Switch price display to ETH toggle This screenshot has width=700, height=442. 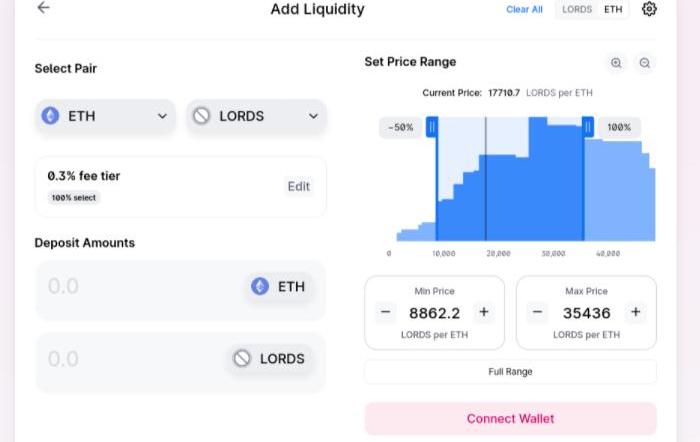pyautogui.click(x=613, y=9)
